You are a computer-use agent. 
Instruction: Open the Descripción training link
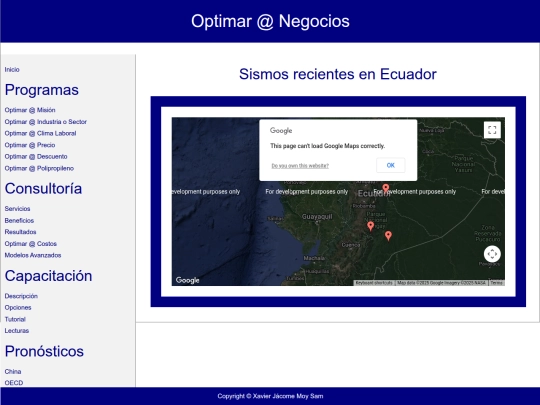pos(21,296)
